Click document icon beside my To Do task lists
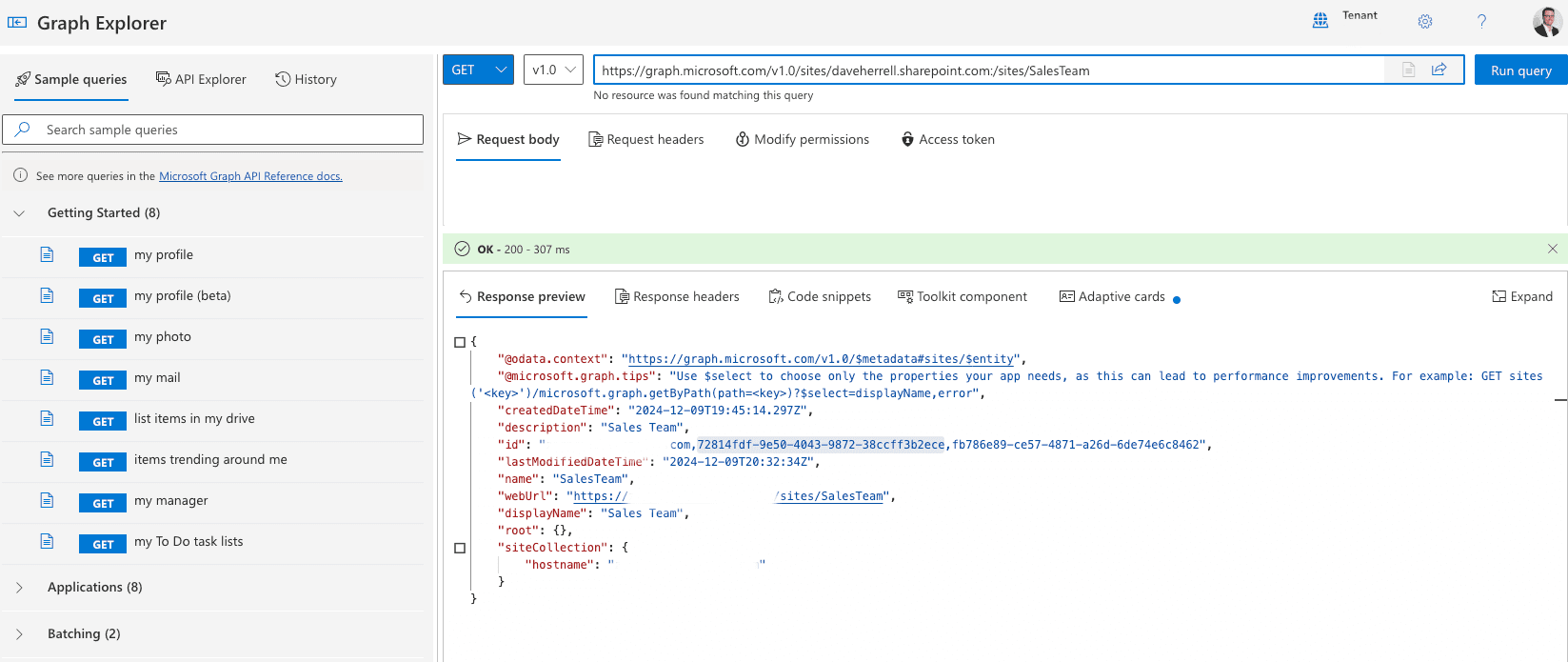The image size is (1568, 662). coord(47,541)
